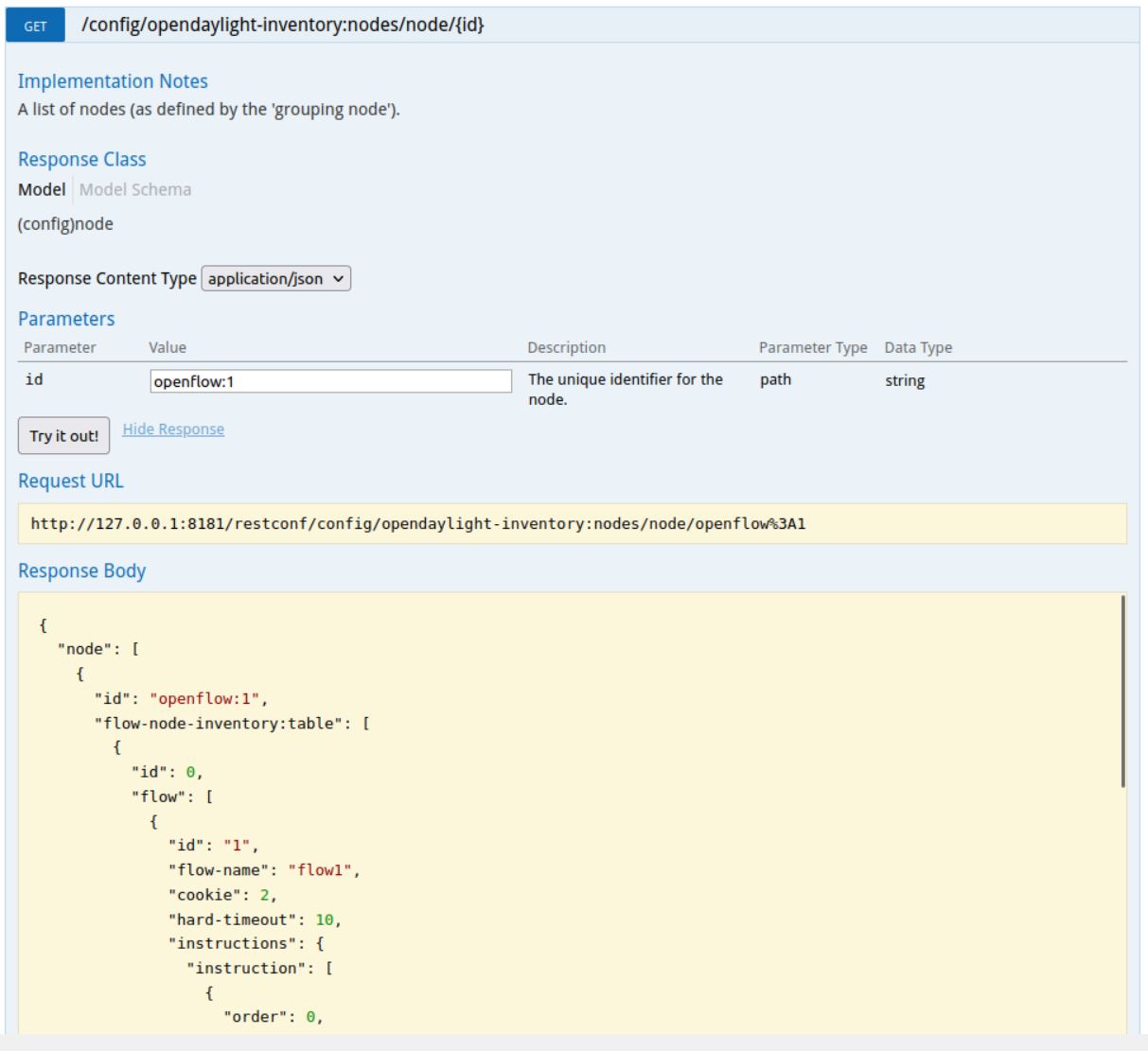Click the Implementation Notes heading

point(113,81)
